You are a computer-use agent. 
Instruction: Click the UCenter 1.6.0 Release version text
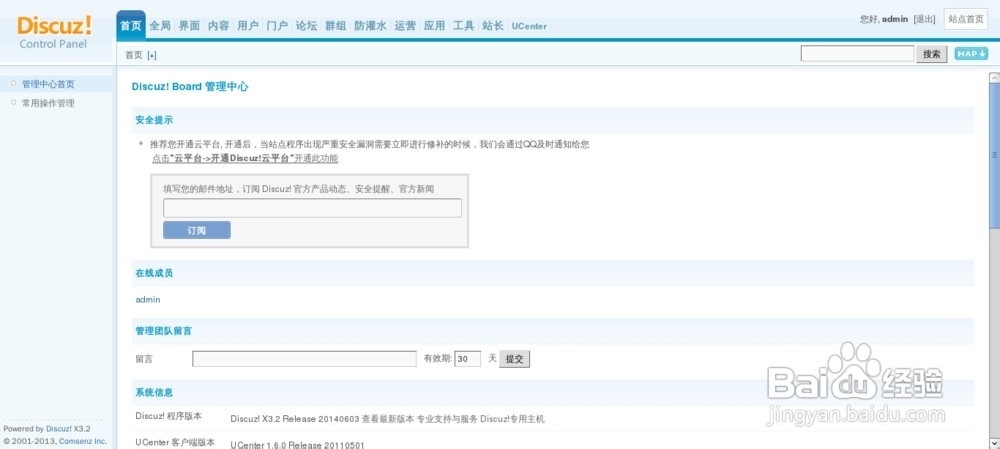point(297,445)
